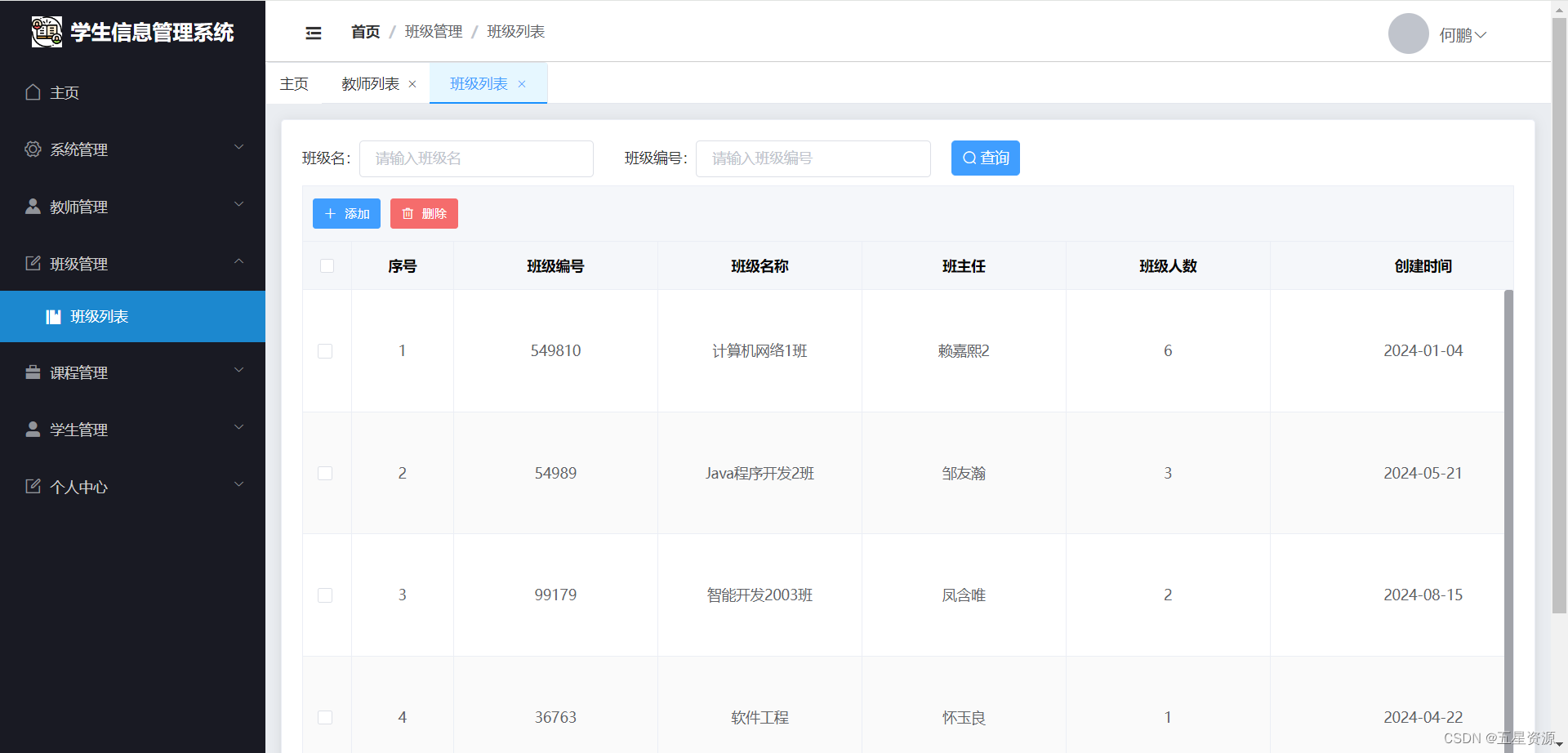1568x753 pixels.
Task: Collapse the 班级管理 menu chevron
Action: (239, 261)
